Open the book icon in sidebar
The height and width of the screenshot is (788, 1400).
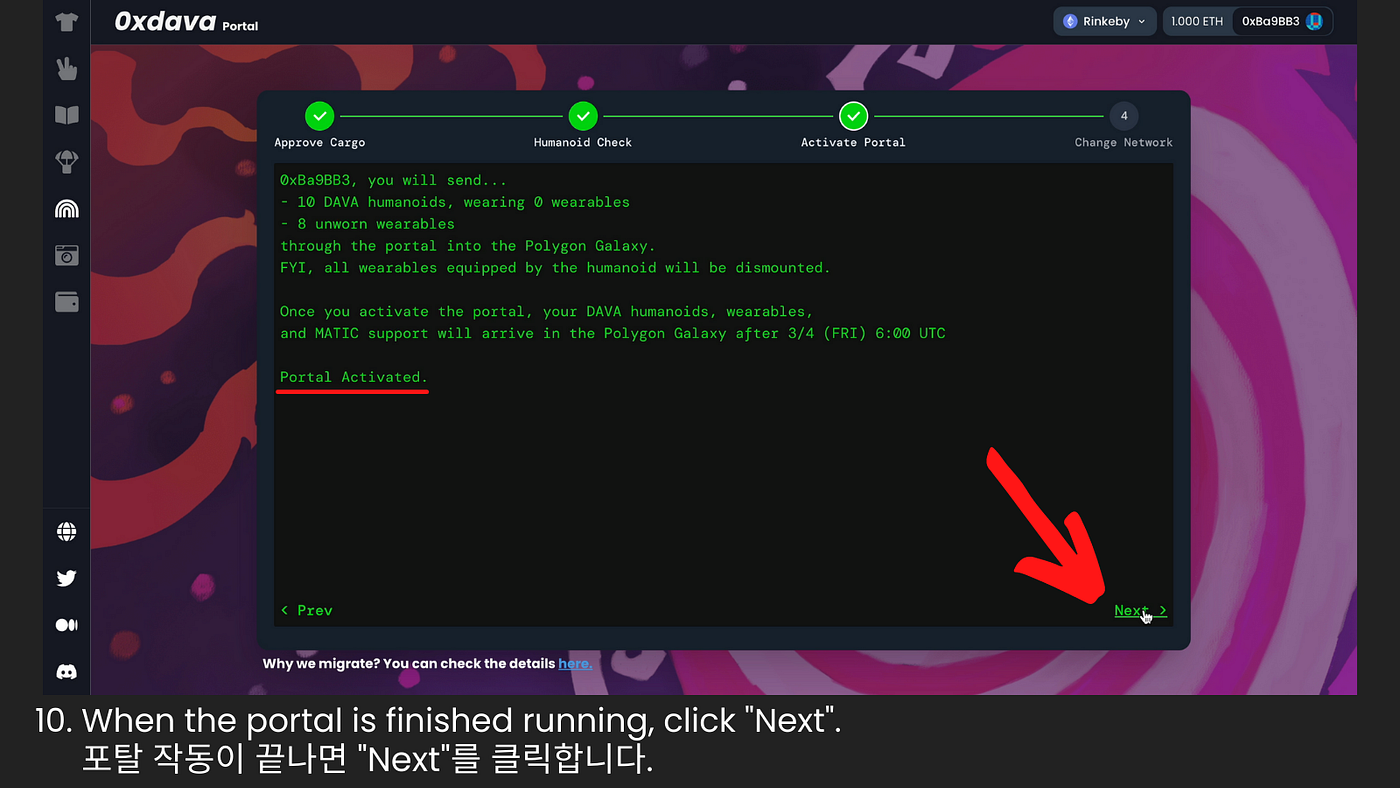coord(67,115)
